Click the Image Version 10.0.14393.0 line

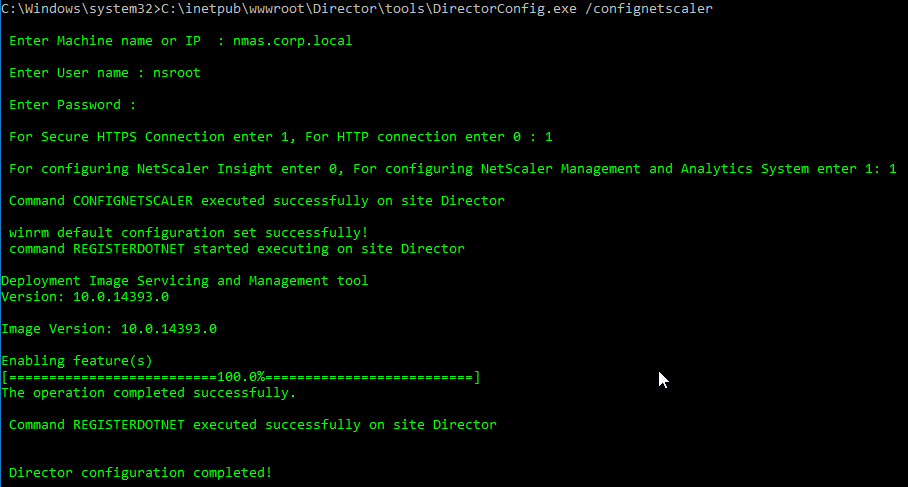[x=109, y=329]
